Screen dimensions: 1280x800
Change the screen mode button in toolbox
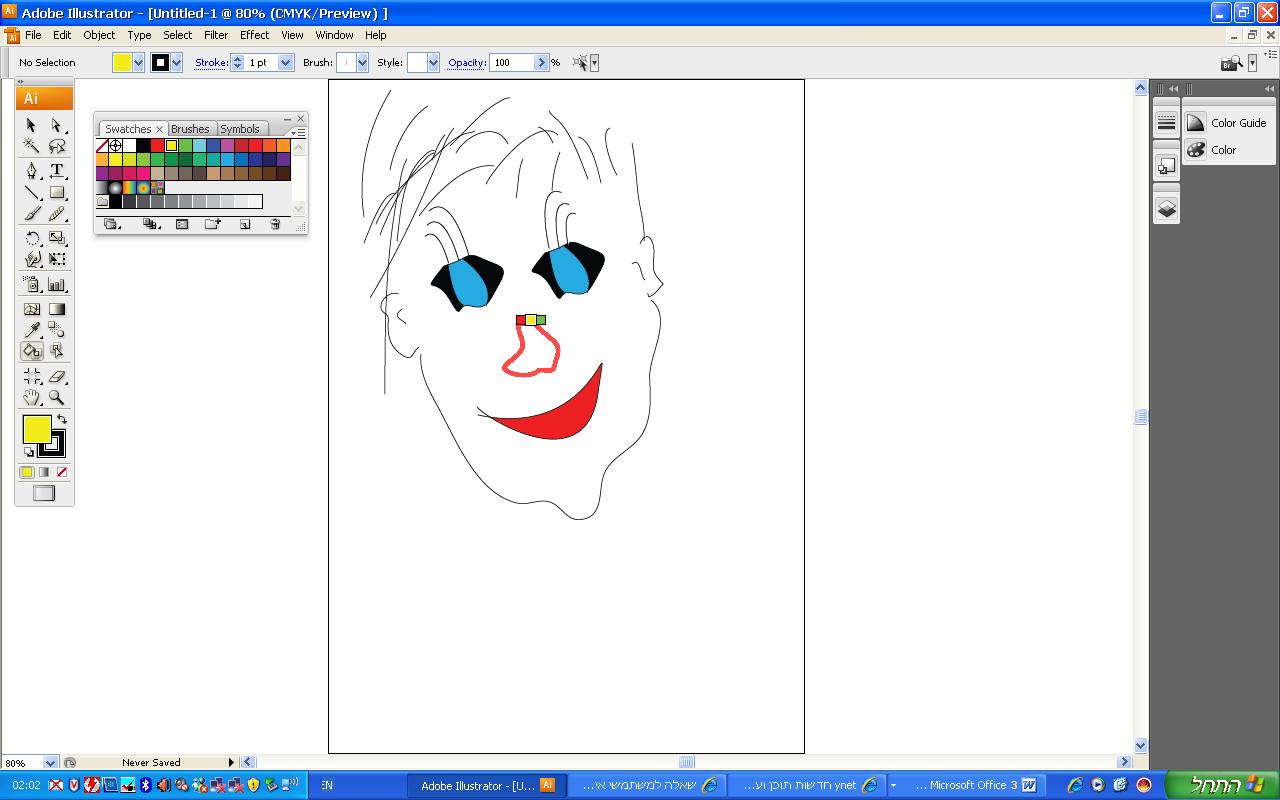pyautogui.click(x=44, y=493)
